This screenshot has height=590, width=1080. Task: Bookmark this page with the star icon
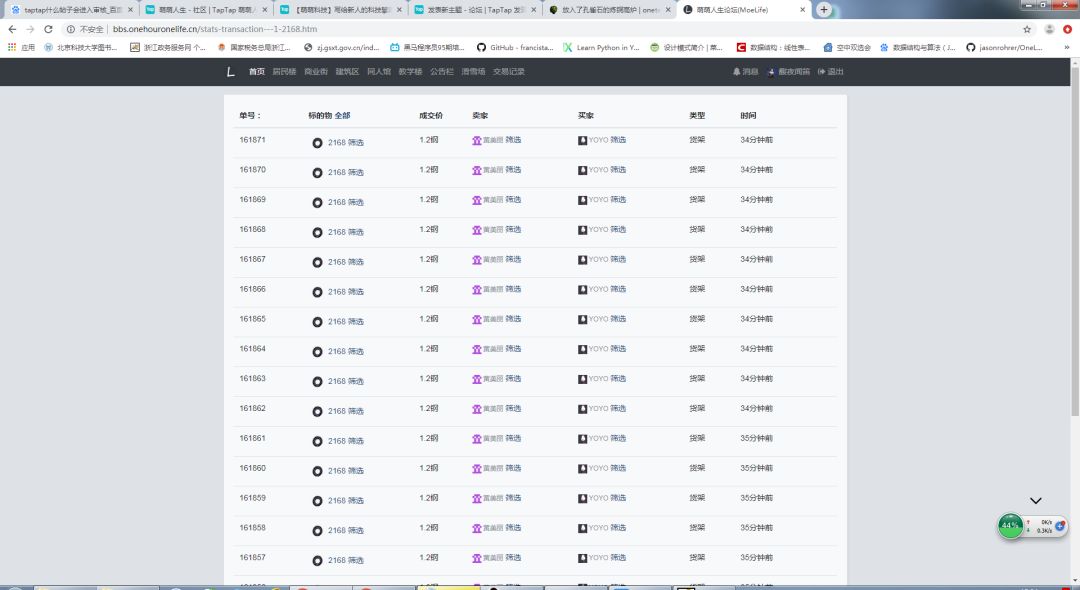tap(1026, 29)
